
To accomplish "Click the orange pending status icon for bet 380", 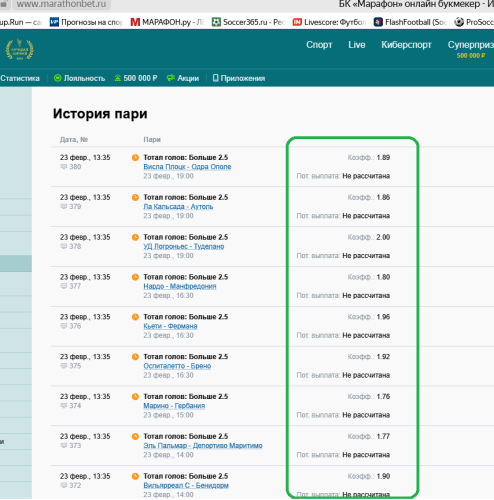I will click(135, 158).
